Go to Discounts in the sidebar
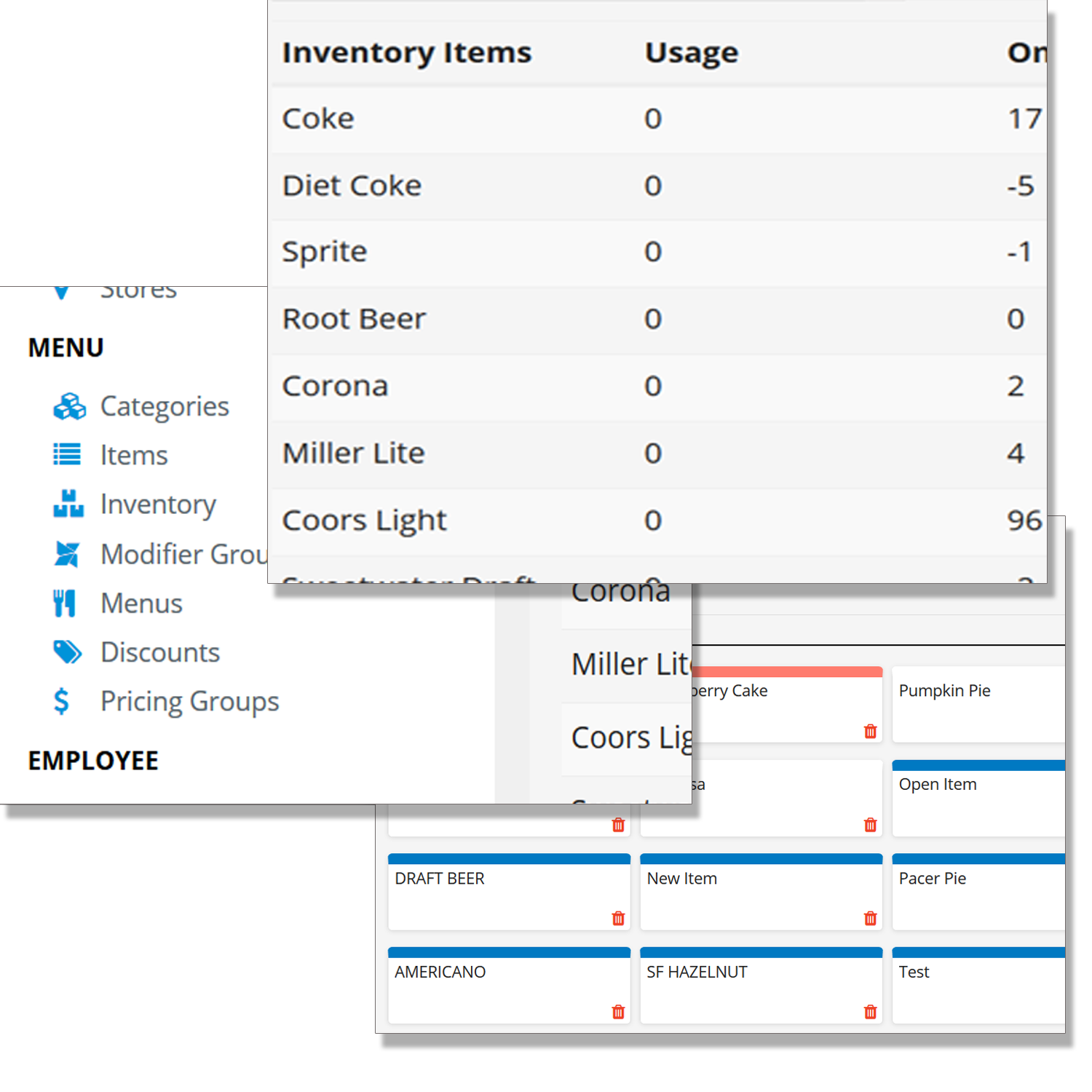Screen dimensions: 1092x1092 pyautogui.click(x=160, y=652)
